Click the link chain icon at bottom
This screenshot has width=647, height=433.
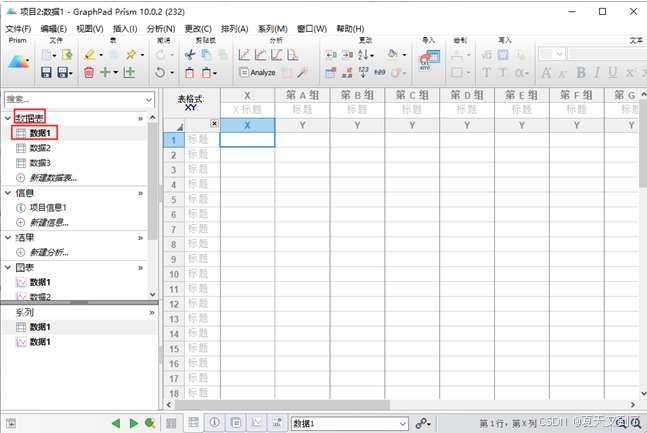coord(421,423)
